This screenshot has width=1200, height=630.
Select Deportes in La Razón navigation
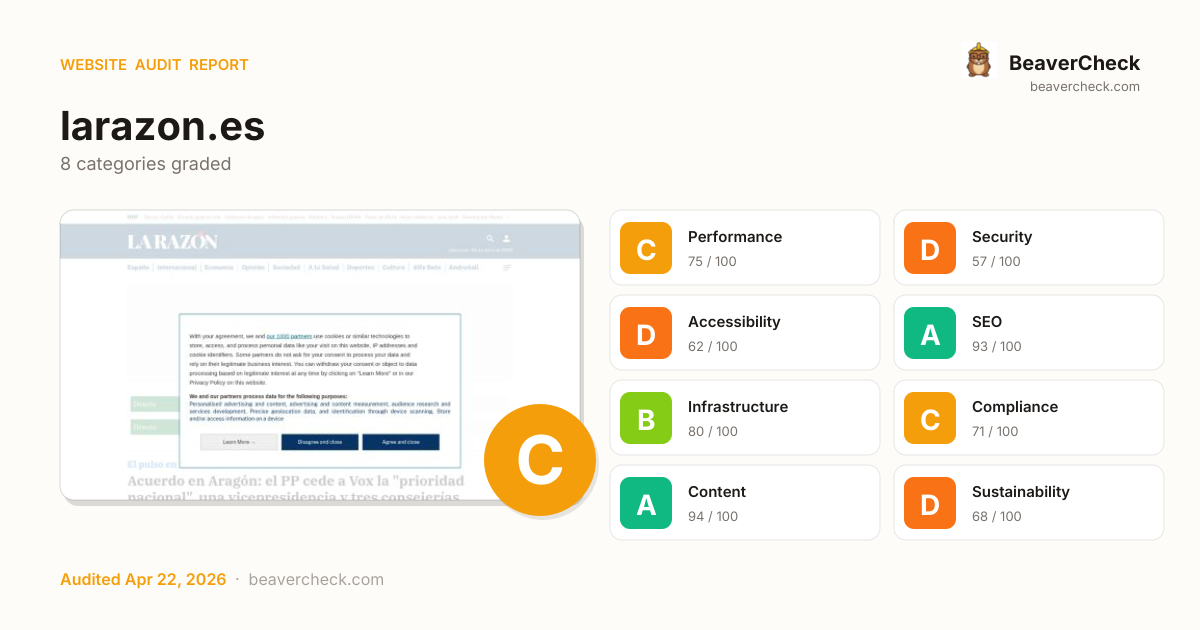[360, 268]
